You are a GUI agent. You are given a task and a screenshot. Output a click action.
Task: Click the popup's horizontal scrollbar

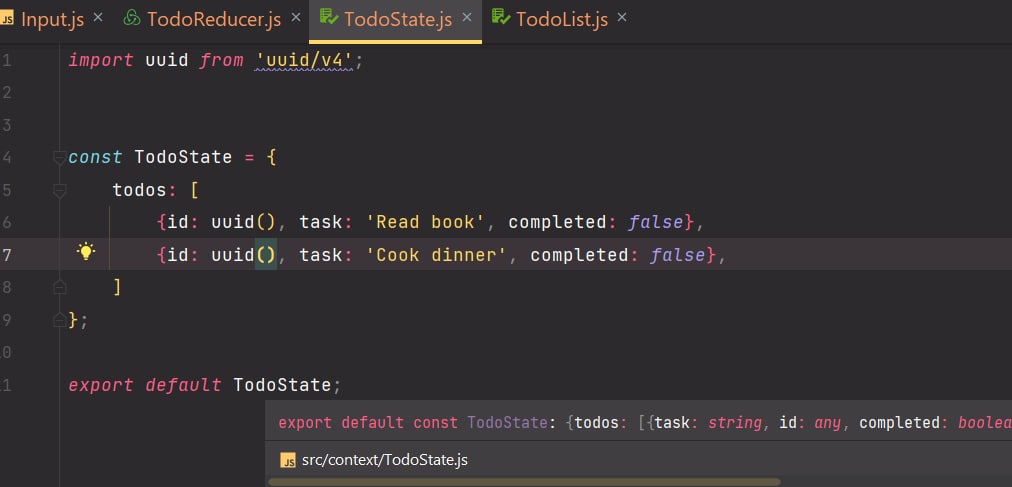coord(524,482)
